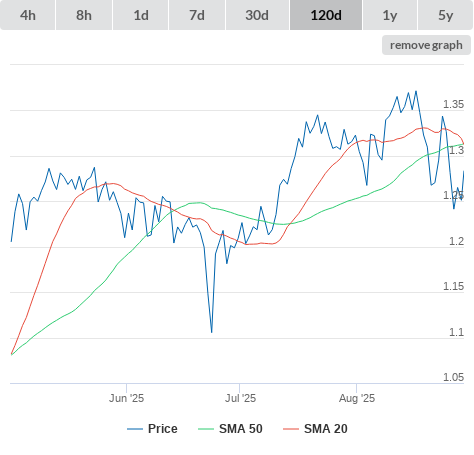This screenshot has height=455, width=474.
Task: Click the Aug '25 axis label
Action: point(357,398)
